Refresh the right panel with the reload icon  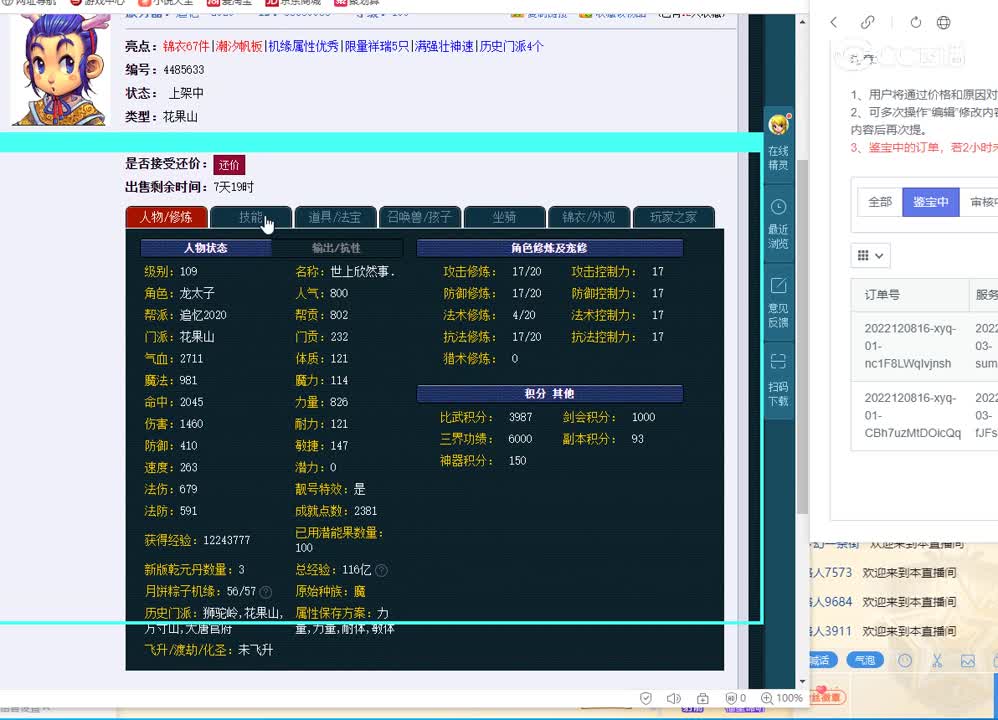point(915,23)
